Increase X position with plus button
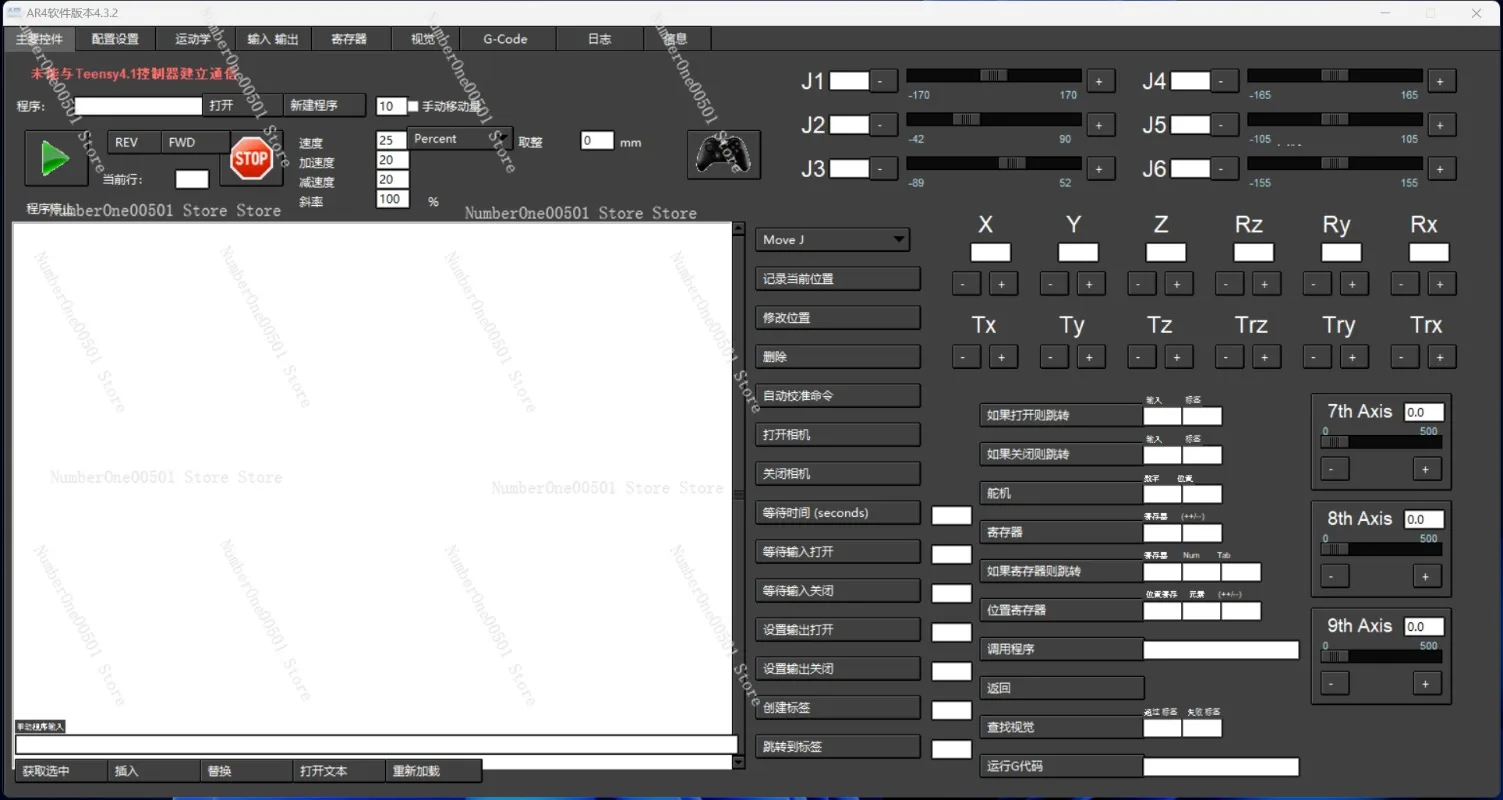 click(1003, 284)
